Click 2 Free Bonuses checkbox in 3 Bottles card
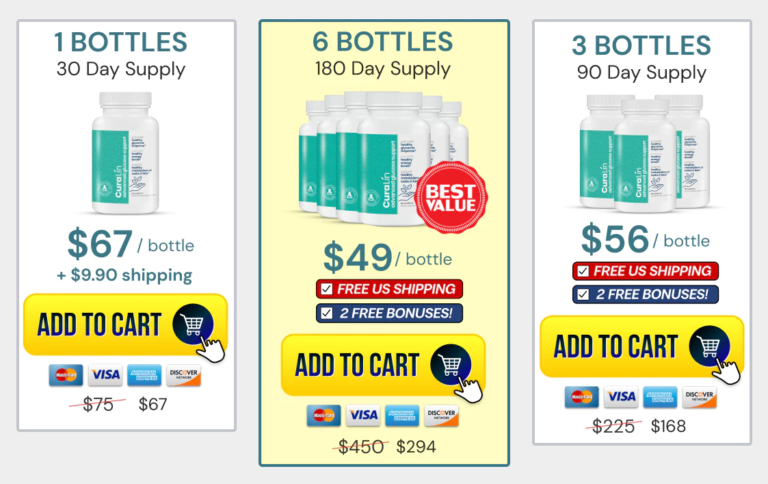 pyautogui.click(x=583, y=294)
